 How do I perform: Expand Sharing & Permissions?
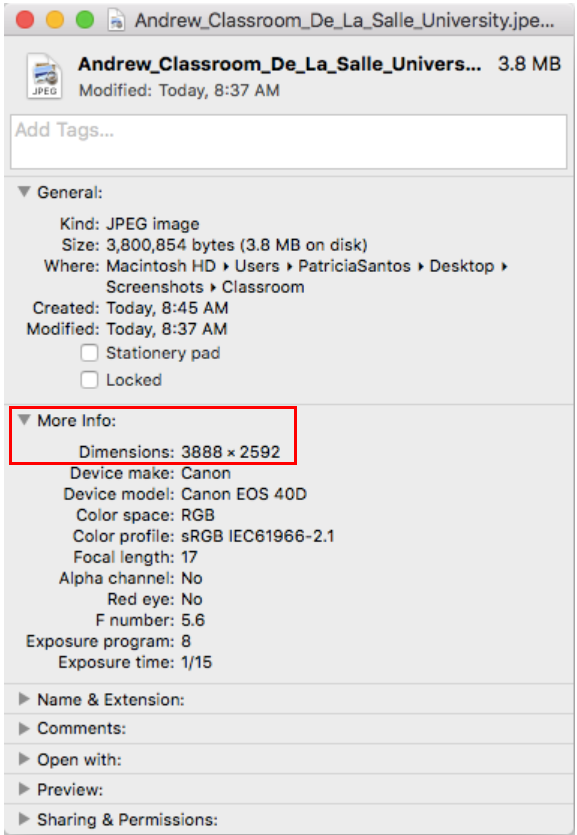click(22, 819)
